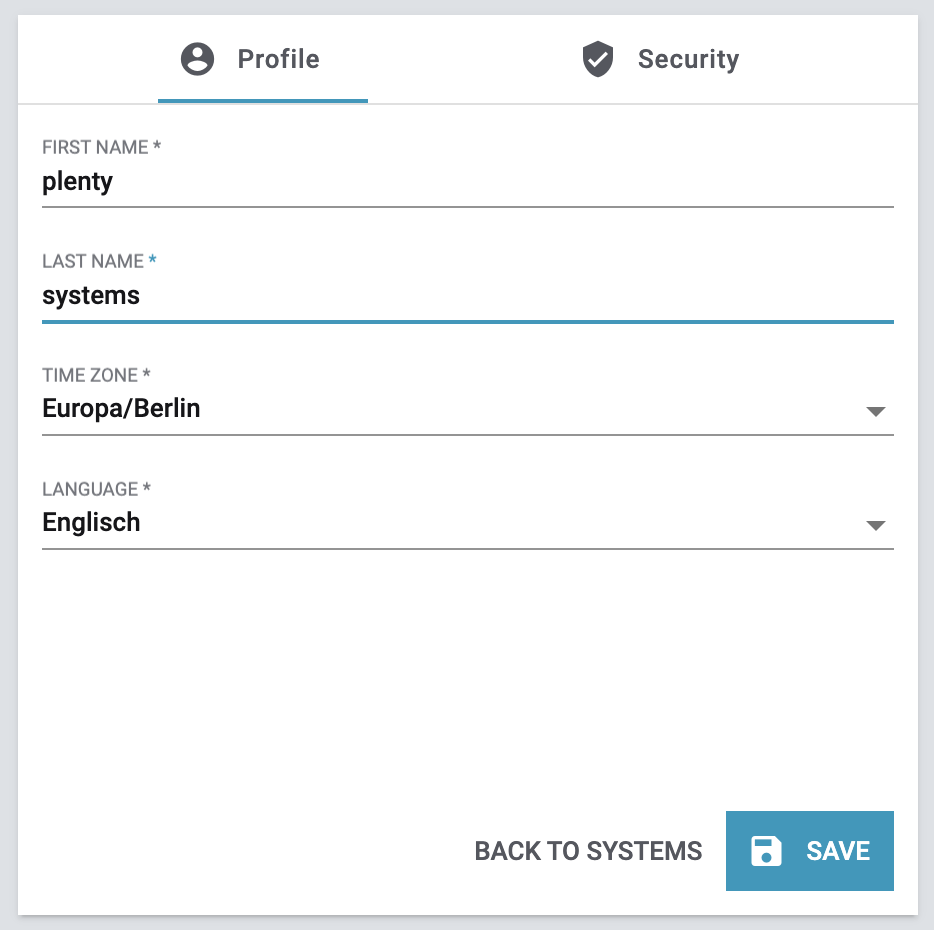Expand the Time Zone dropdown arrow
The image size is (934, 930).
point(875,411)
